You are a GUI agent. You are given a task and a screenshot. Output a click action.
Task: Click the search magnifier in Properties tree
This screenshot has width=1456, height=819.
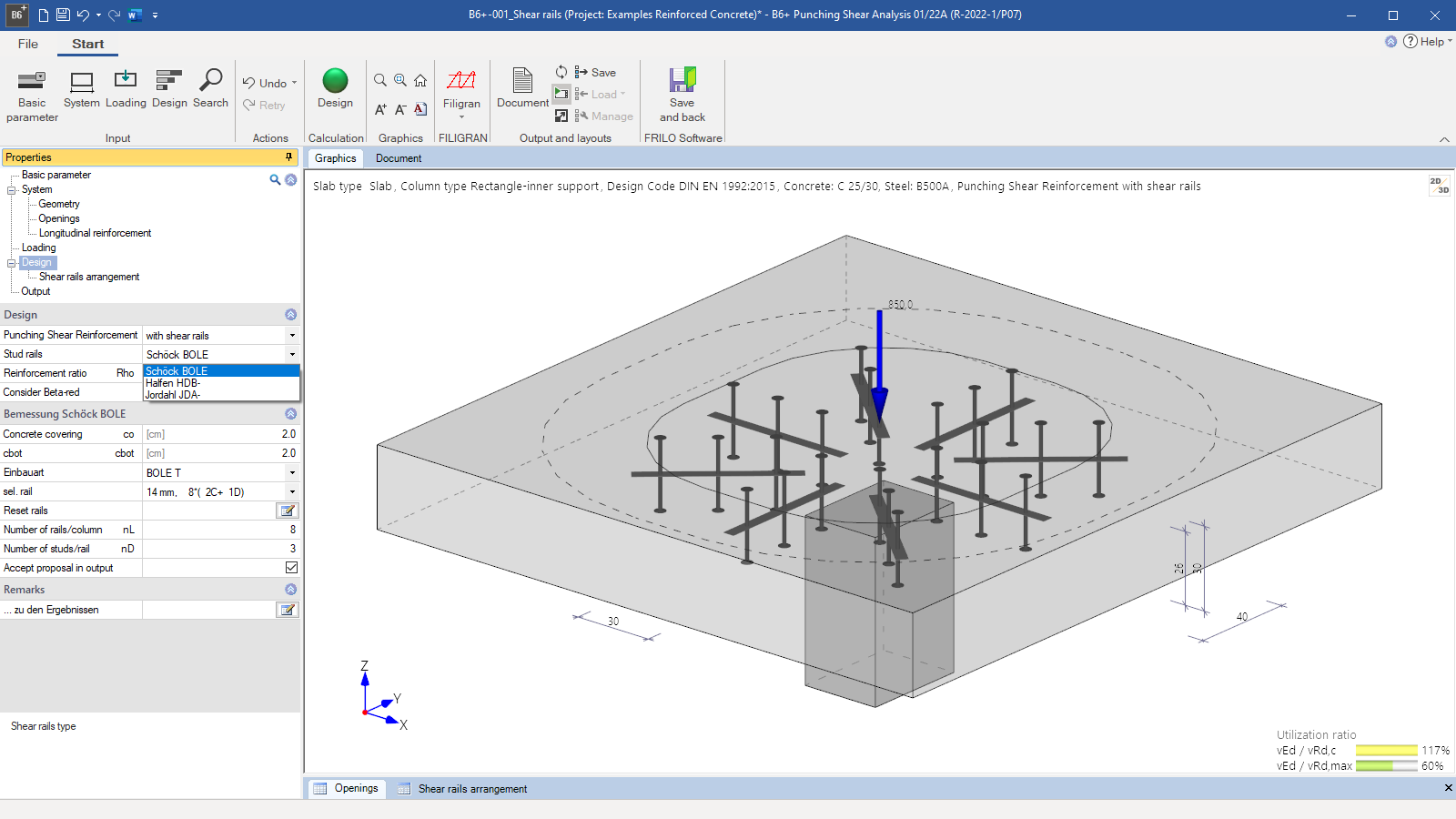[275, 180]
